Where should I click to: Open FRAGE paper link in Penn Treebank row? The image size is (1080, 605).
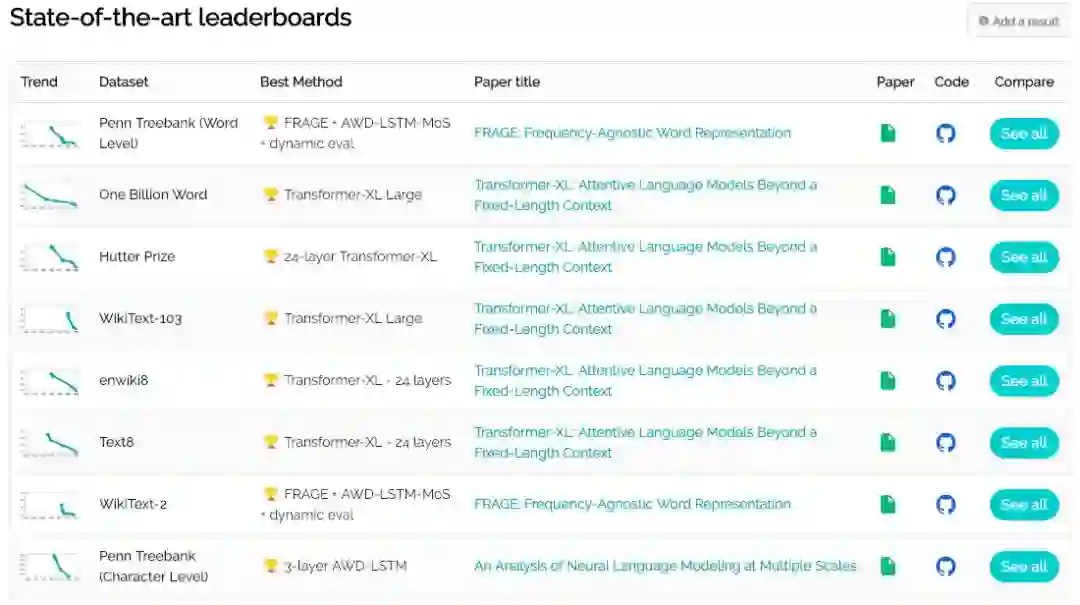pyautogui.click(x=632, y=133)
